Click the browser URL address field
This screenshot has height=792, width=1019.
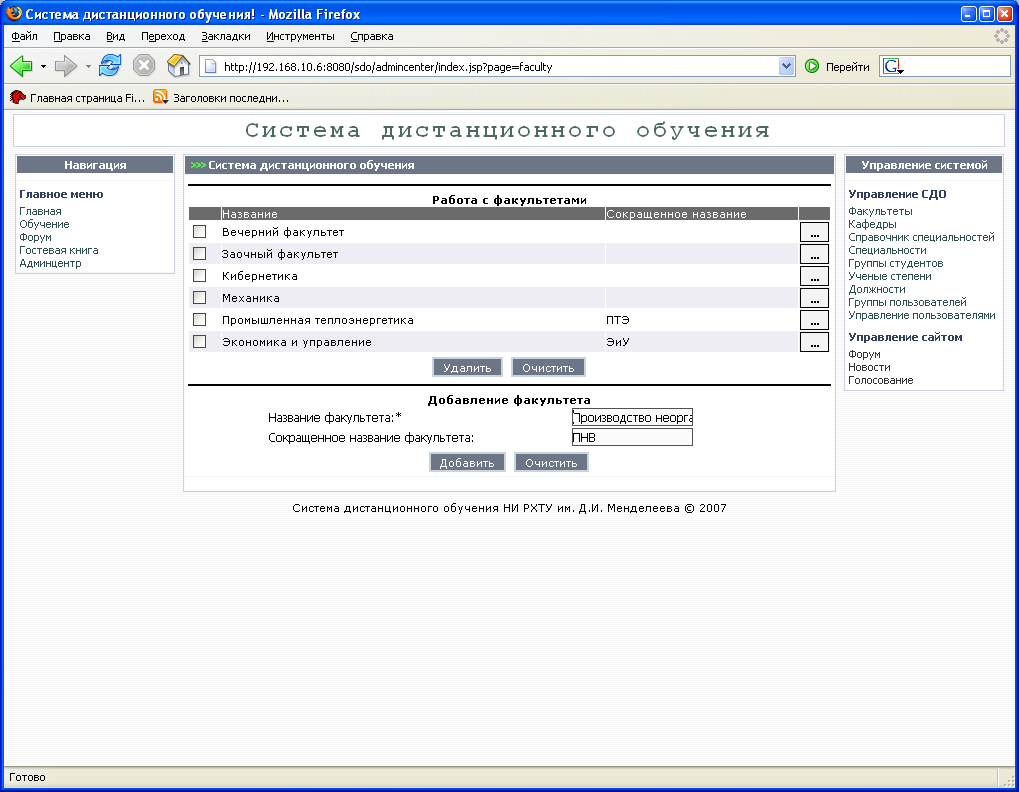coord(497,66)
